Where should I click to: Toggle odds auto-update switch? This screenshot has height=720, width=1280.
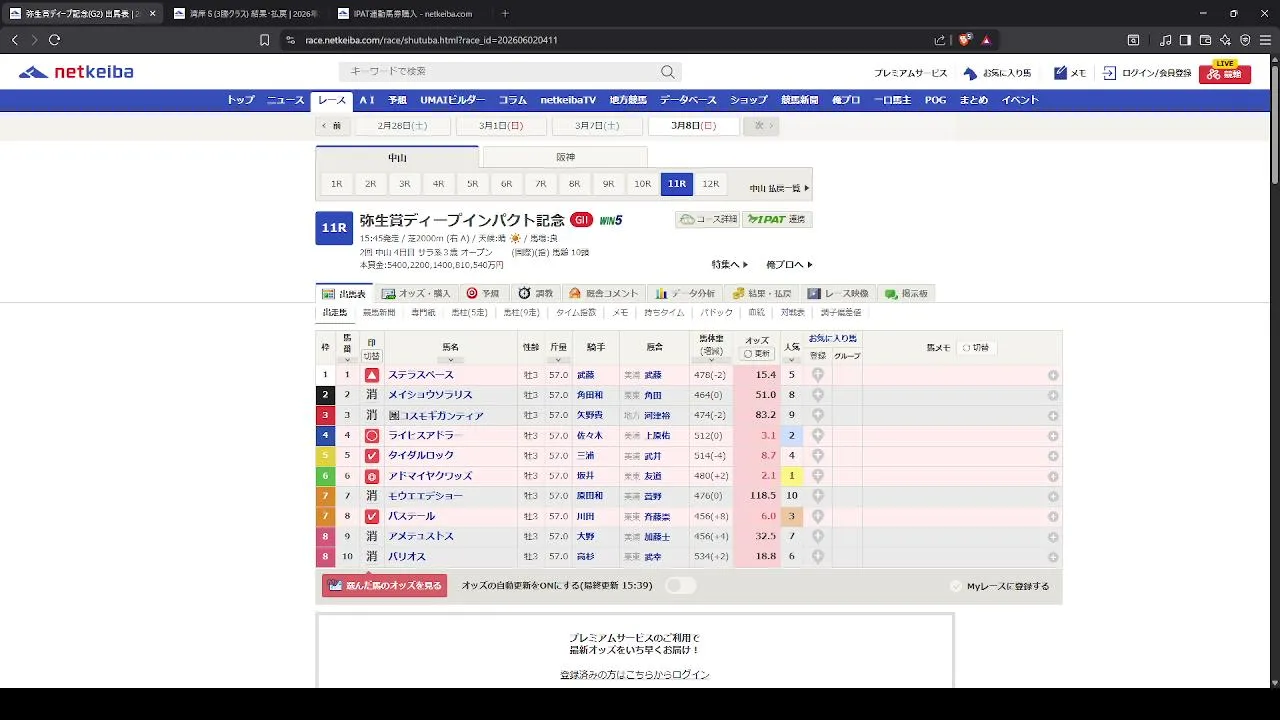pyautogui.click(x=680, y=586)
